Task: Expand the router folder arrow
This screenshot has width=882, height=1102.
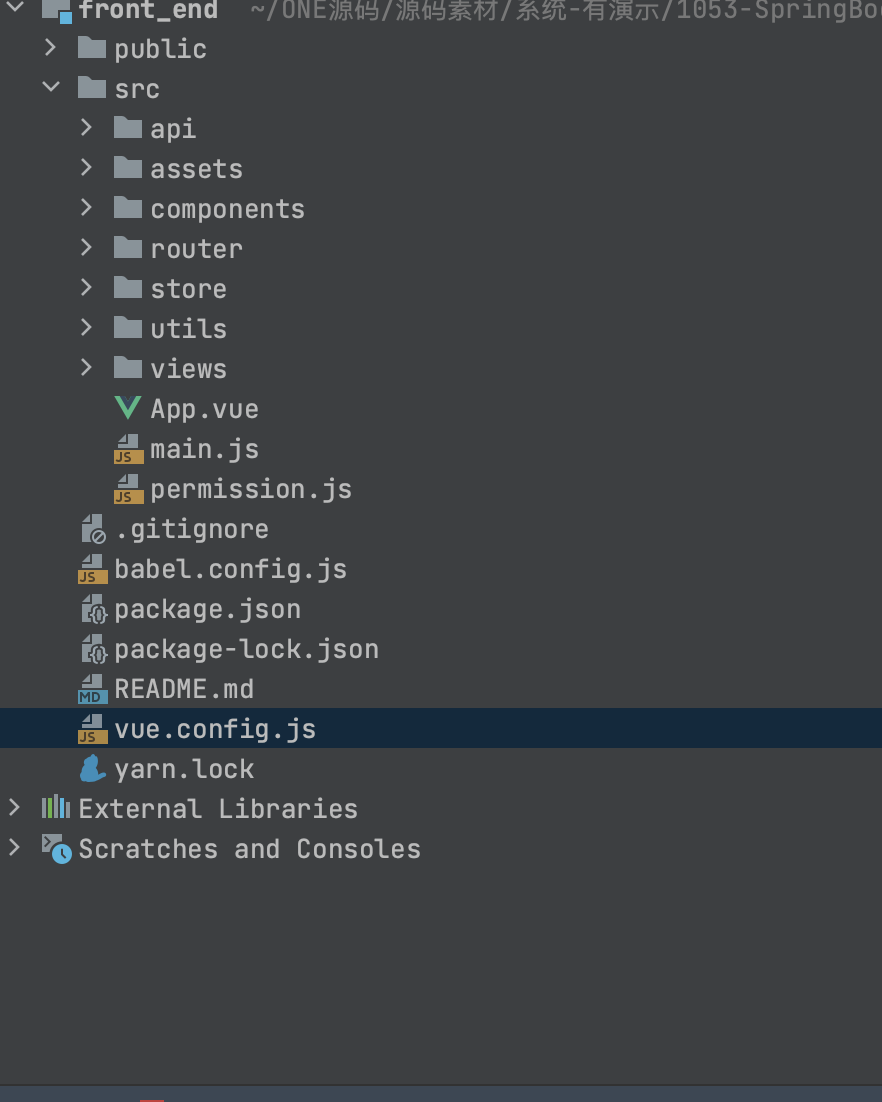Action: pos(86,247)
